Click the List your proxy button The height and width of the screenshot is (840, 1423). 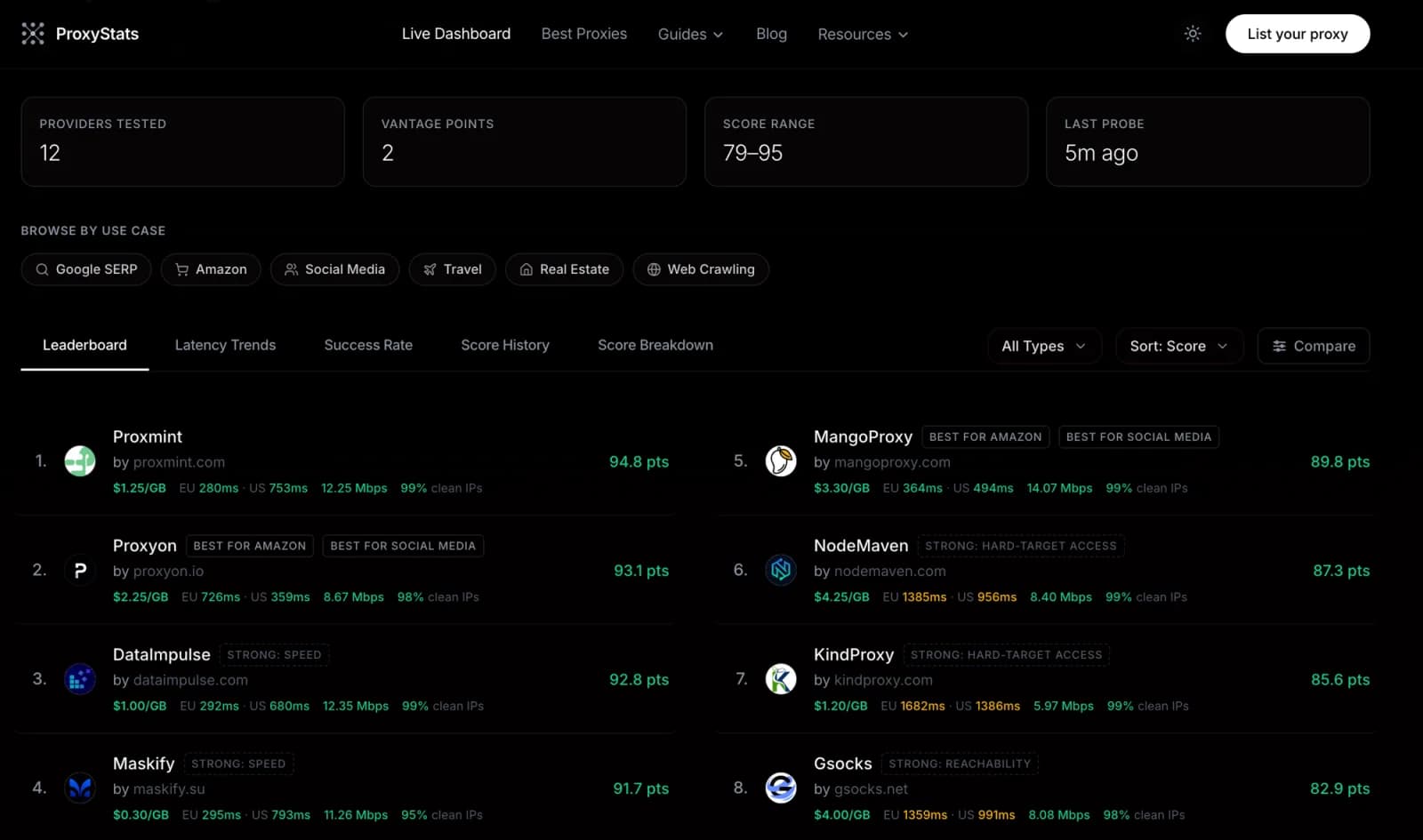pyautogui.click(x=1298, y=34)
